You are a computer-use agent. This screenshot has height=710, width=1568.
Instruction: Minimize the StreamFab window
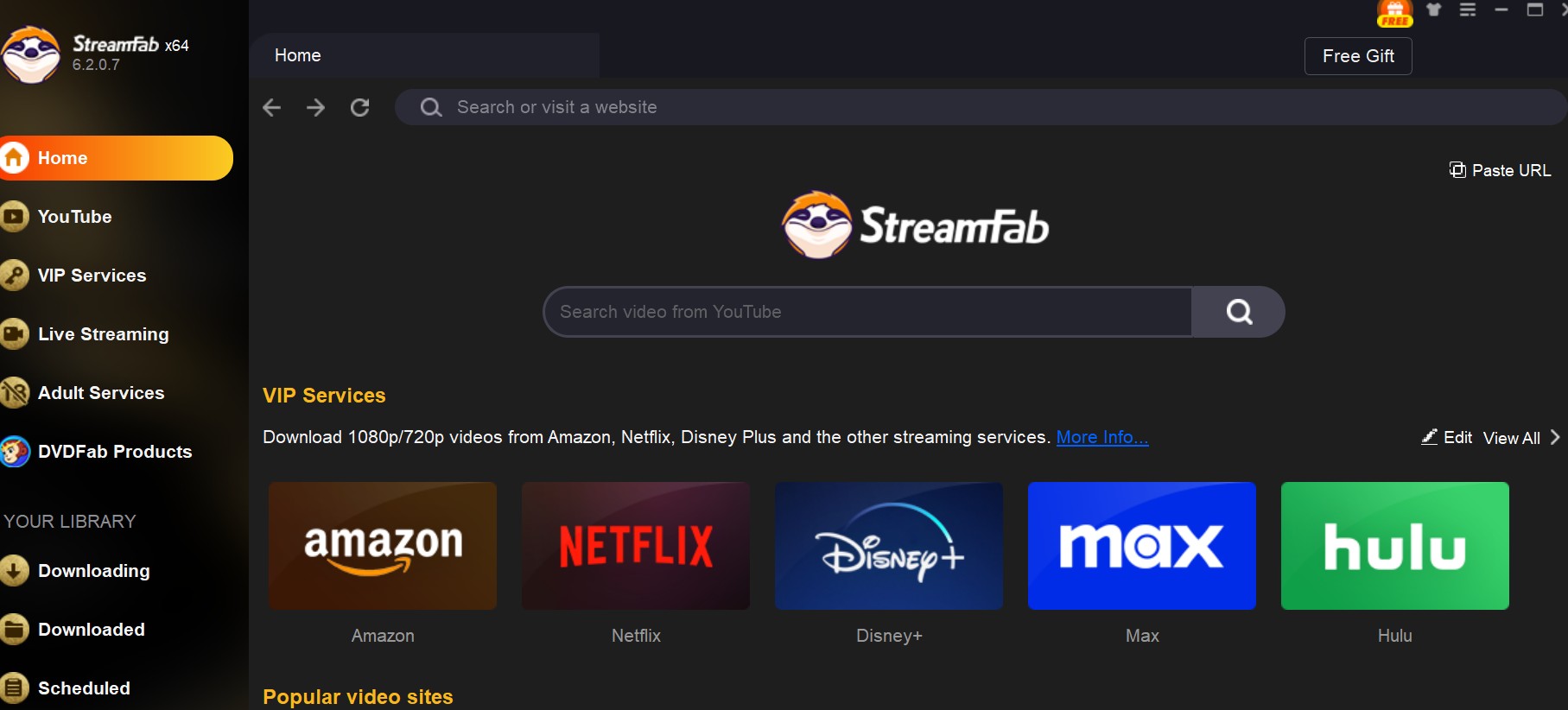coord(1501,10)
